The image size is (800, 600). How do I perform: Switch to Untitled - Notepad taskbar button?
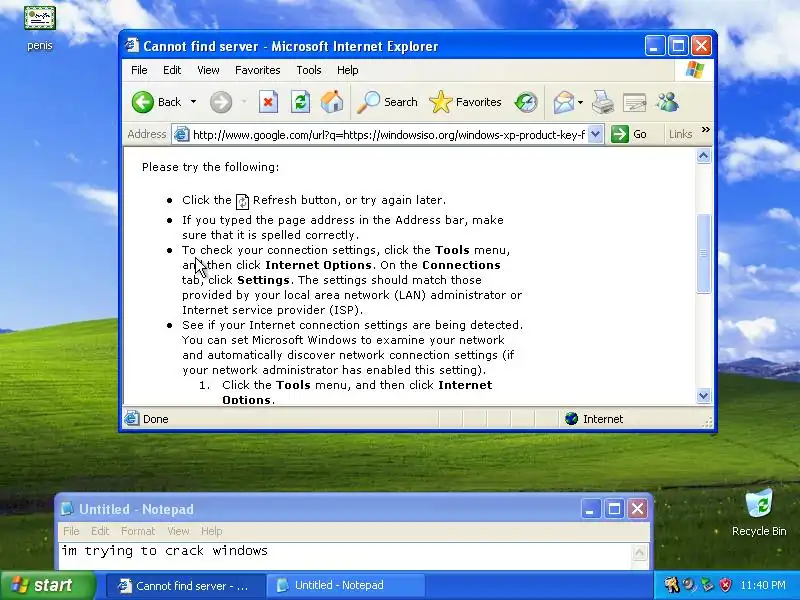[345, 585]
